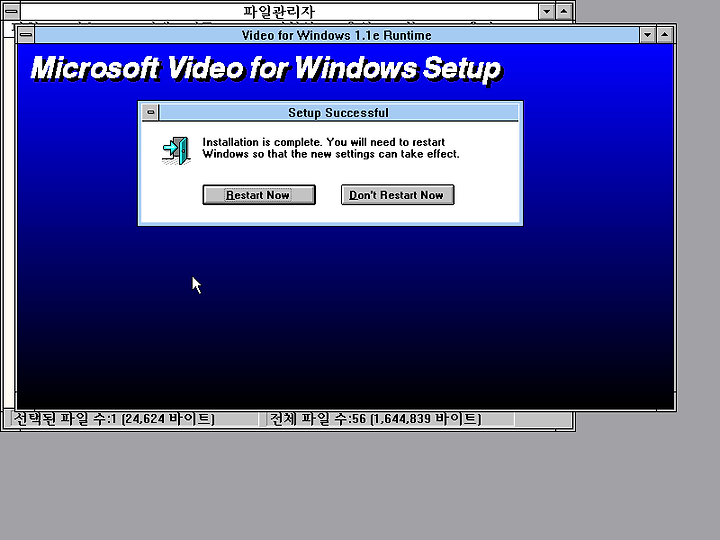
Task: Maximize the 파일관리자 window
Action: point(564,11)
